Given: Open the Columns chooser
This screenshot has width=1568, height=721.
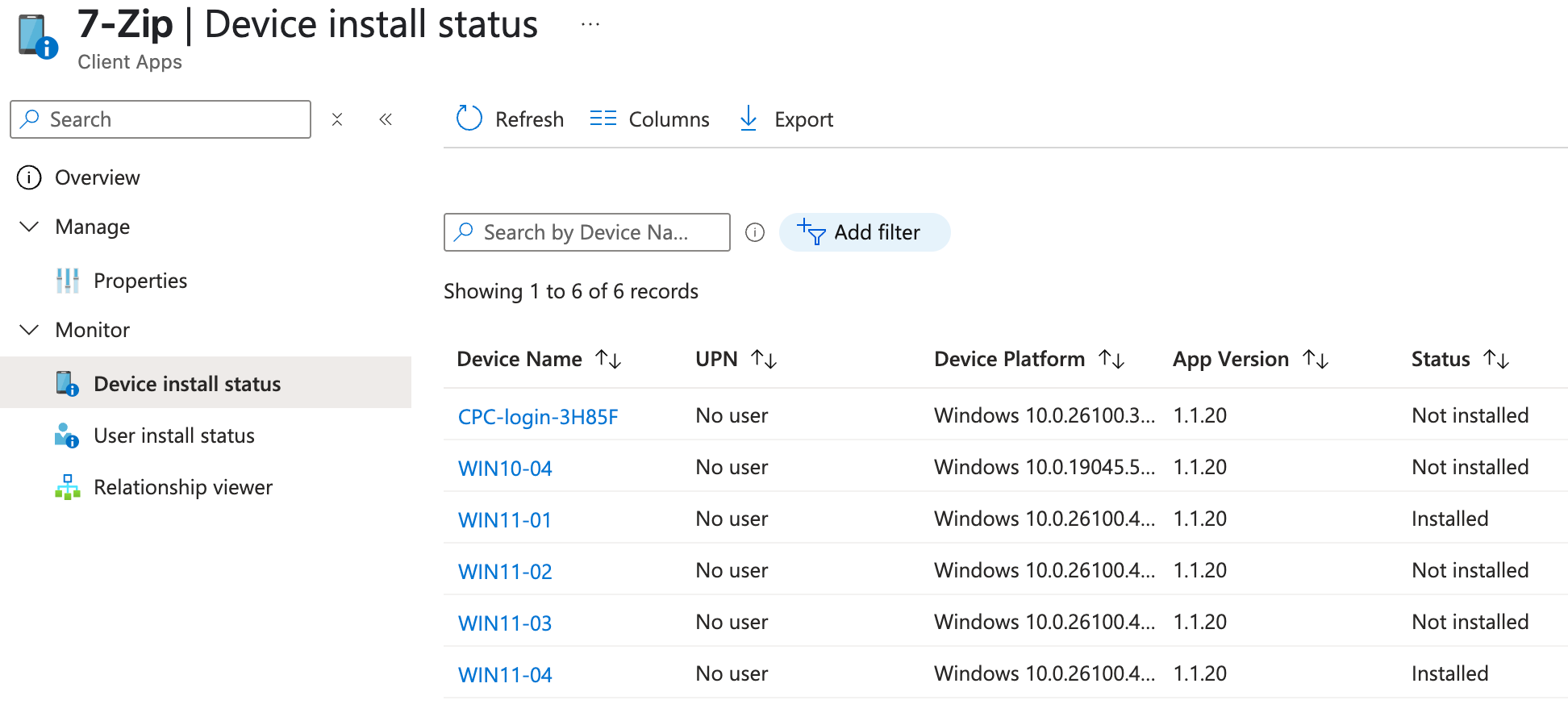Looking at the screenshot, I should pyautogui.click(x=650, y=119).
